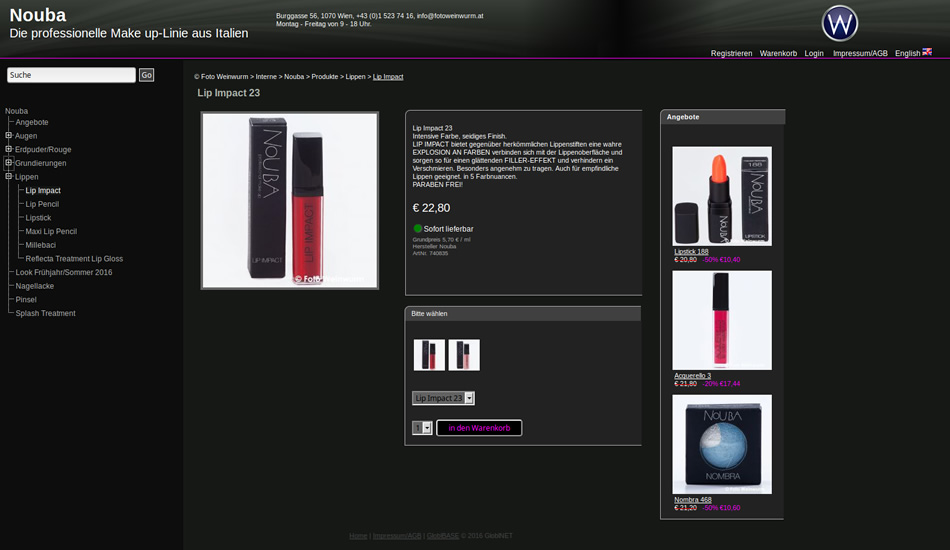Click Lippen breadcrumb
Screen dimensions: 950x550
pos(355,76)
